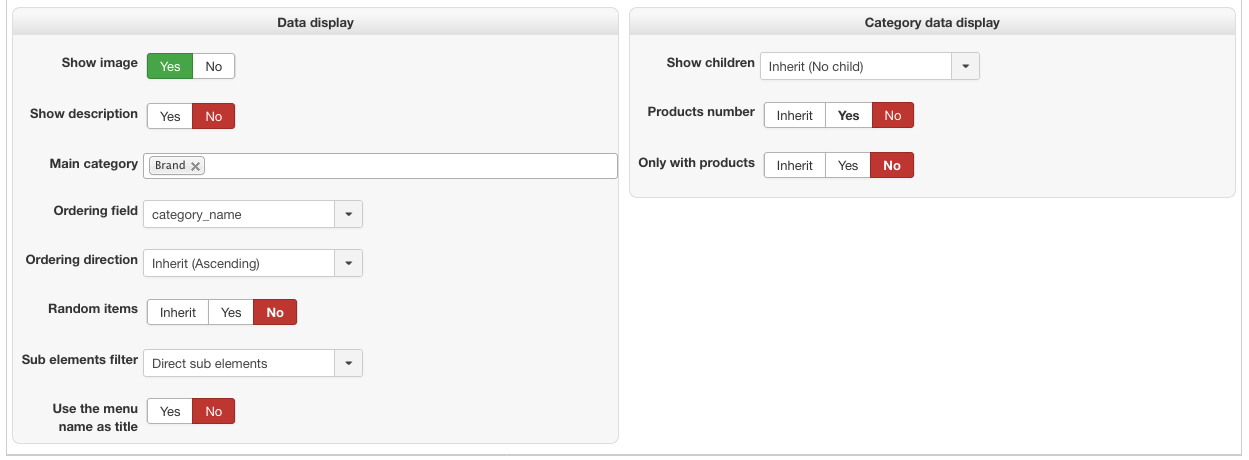
Task: Set Only with products to Yes
Action: pyautogui.click(x=848, y=165)
